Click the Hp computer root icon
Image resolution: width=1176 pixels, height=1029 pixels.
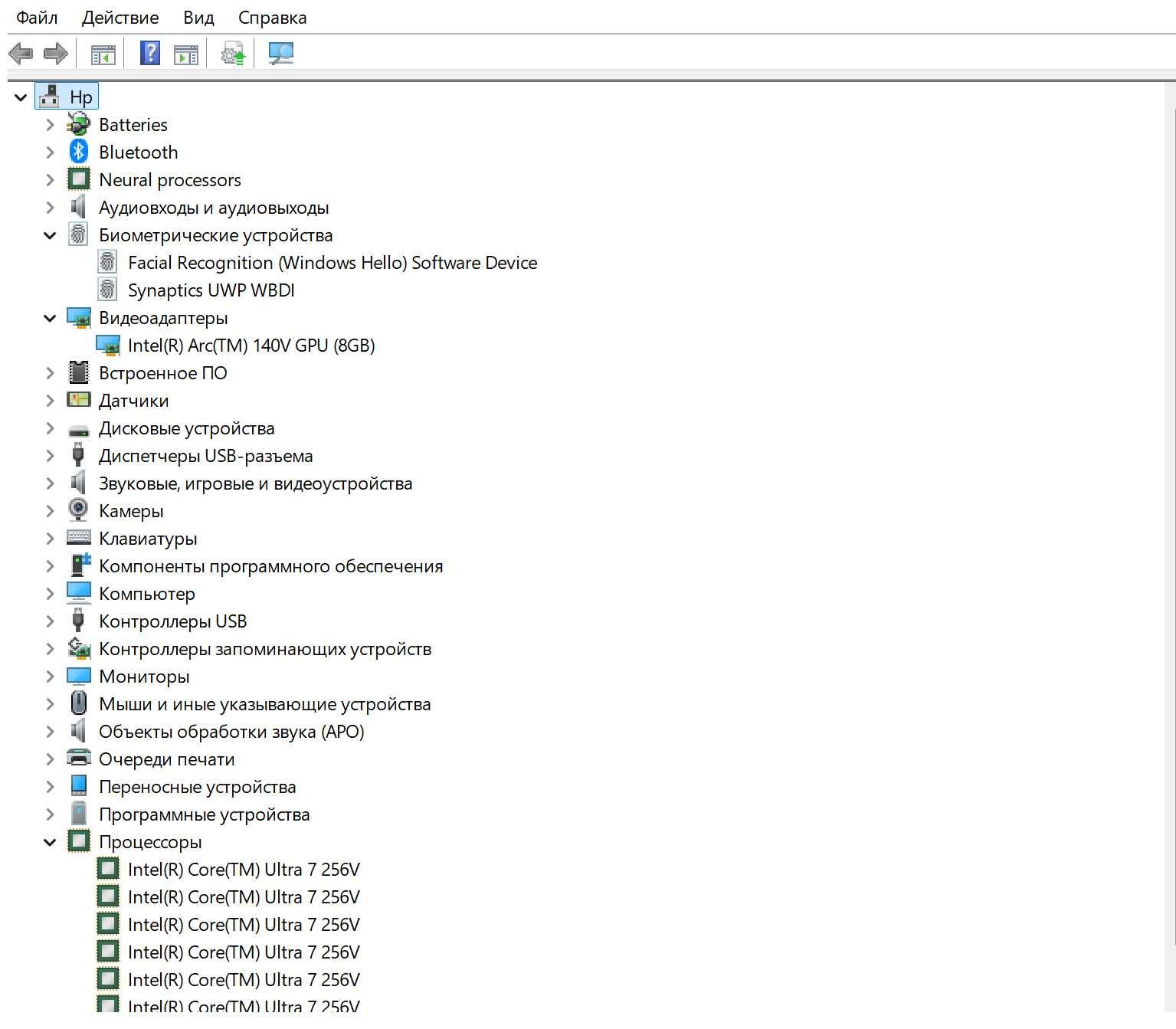[x=50, y=97]
